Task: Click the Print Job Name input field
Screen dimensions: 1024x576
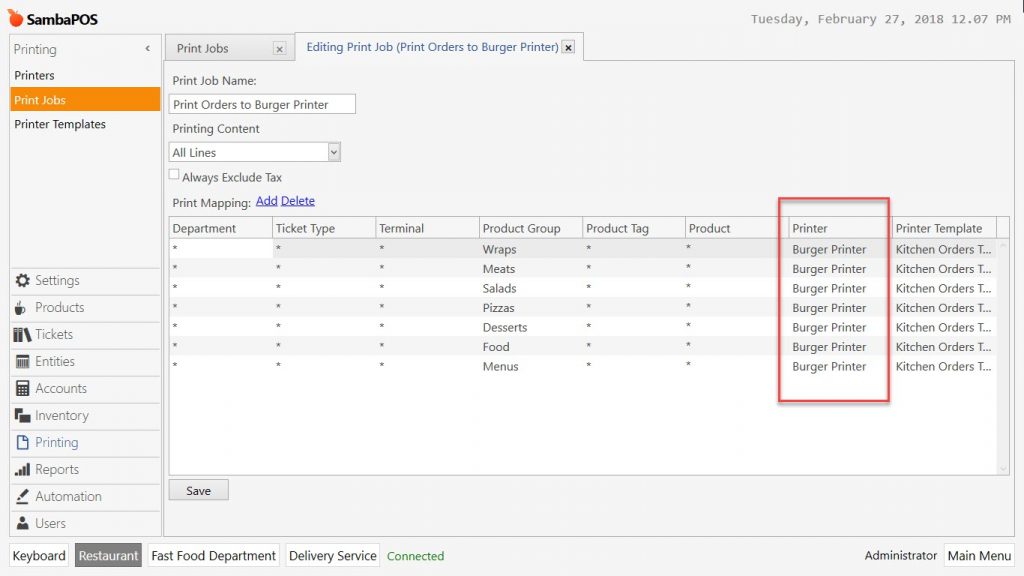Action: coord(263,104)
